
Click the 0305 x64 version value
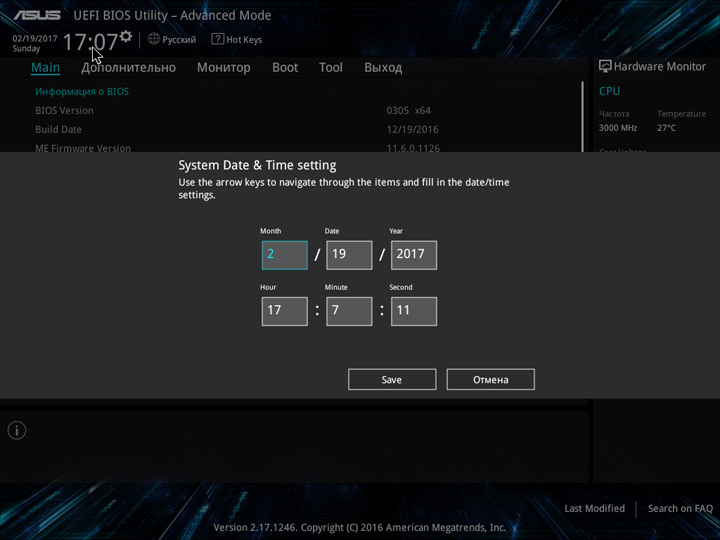(409, 111)
